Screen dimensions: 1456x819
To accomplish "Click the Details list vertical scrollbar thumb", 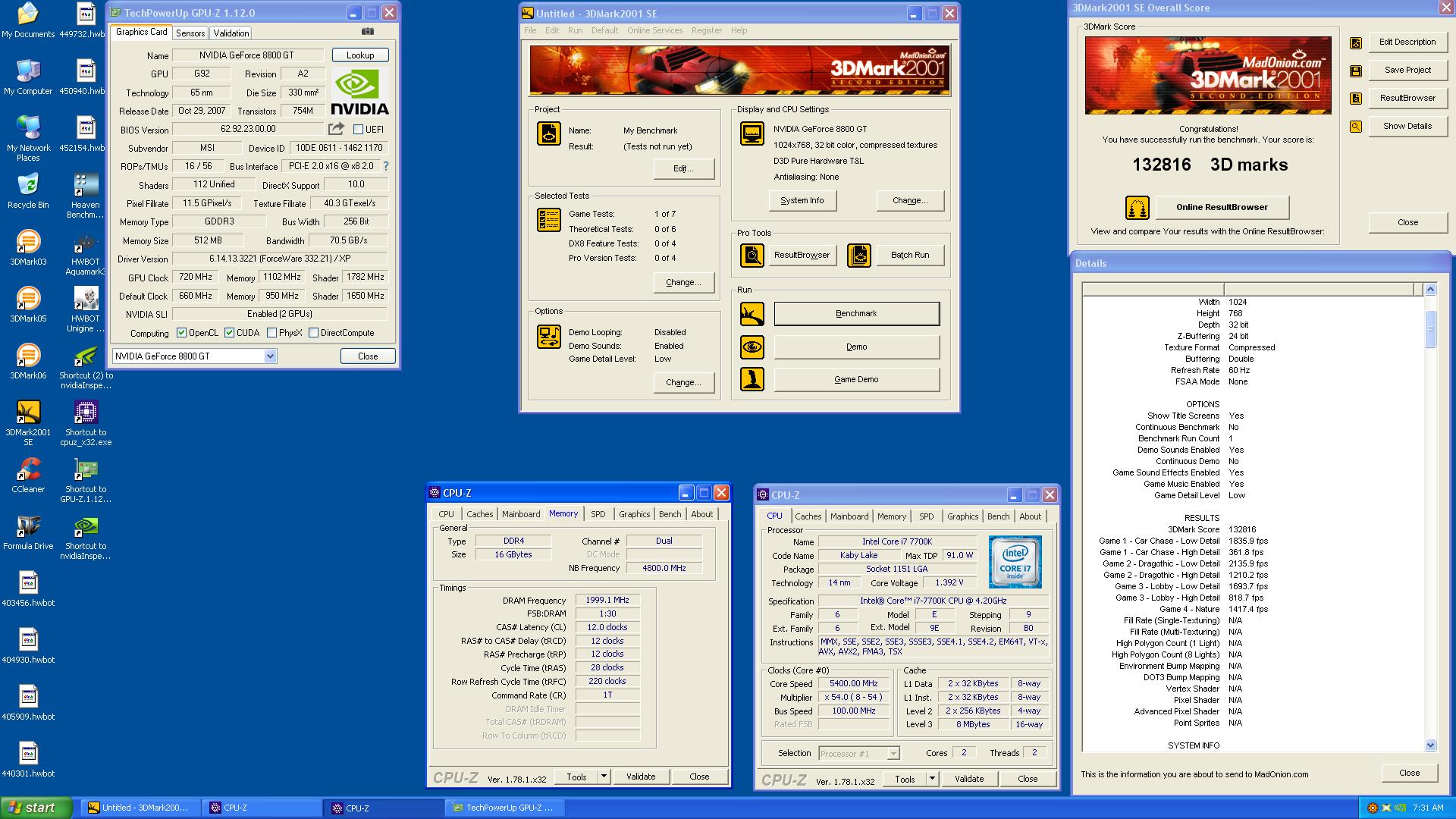I will (1431, 329).
